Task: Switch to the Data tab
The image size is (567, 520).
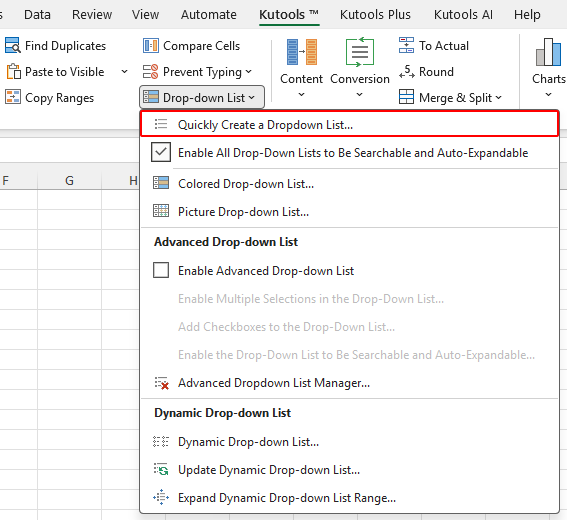Action: pos(37,14)
